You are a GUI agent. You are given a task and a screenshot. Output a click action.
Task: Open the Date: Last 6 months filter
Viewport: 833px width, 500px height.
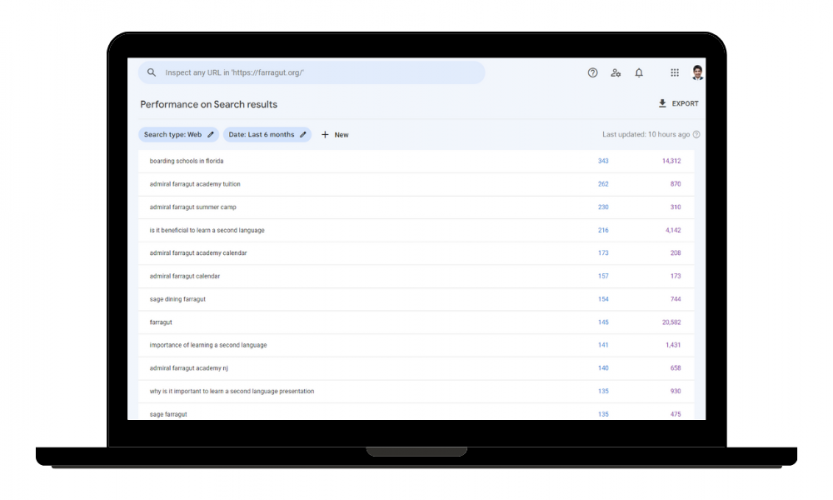[267, 134]
